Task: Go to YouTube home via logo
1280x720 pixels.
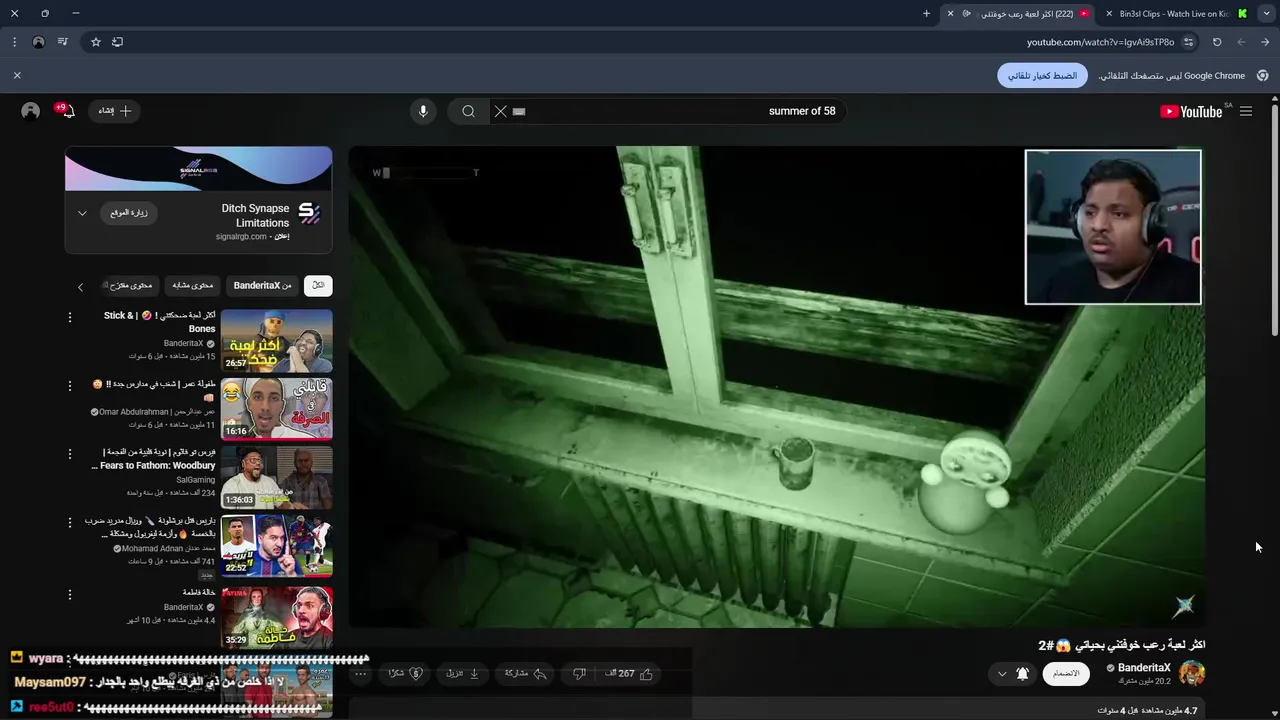Action: pos(1191,111)
